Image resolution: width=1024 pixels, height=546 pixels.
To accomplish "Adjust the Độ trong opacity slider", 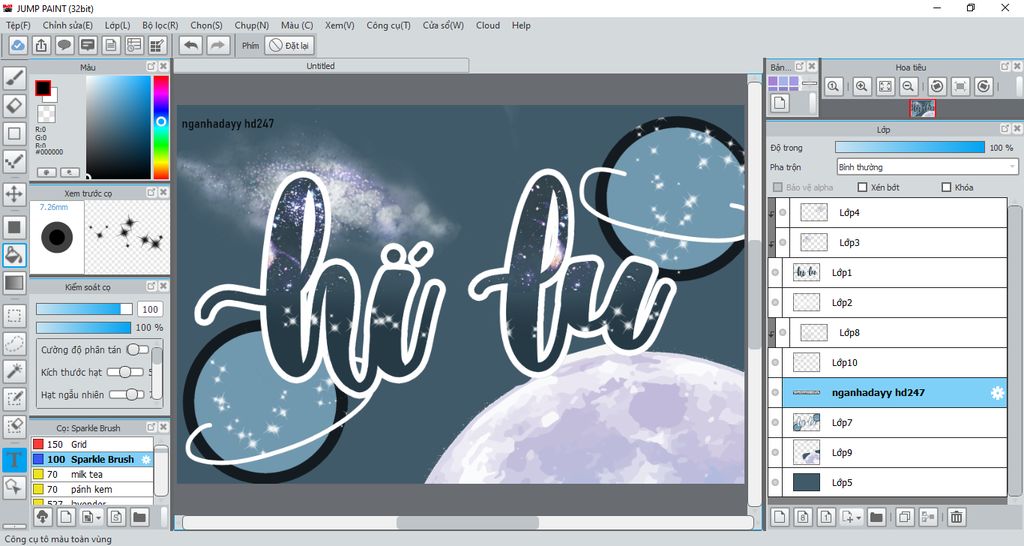I will 910,148.
